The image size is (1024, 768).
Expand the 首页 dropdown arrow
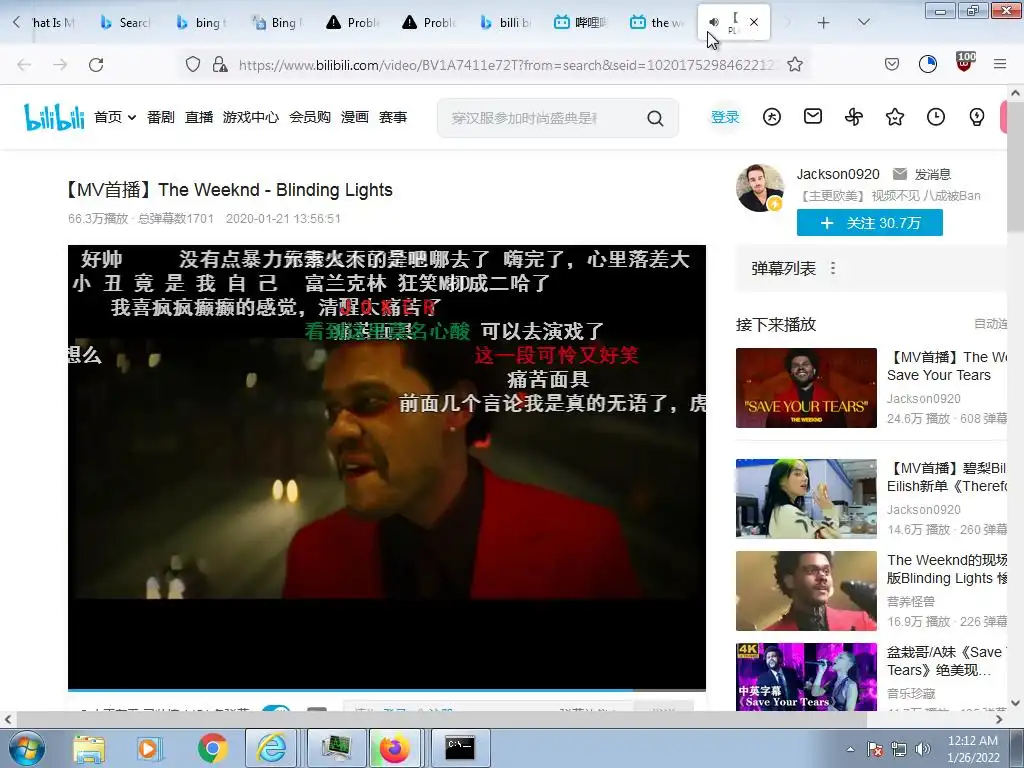[132, 118]
